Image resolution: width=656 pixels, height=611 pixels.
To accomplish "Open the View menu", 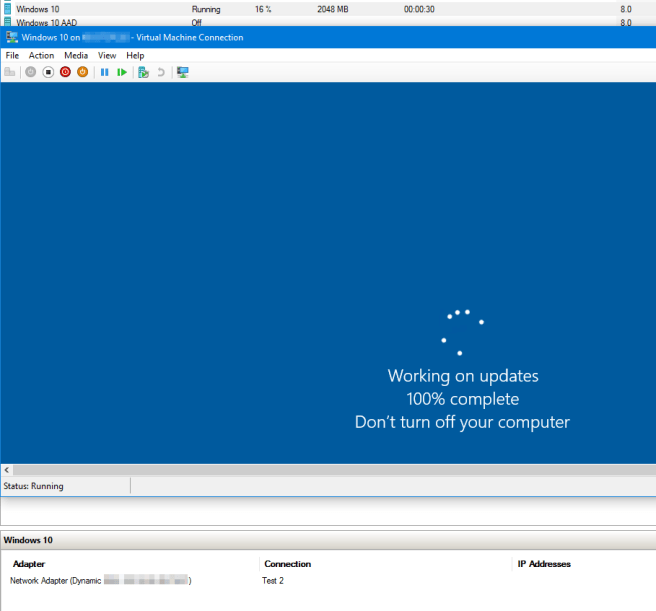I will tap(107, 55).
